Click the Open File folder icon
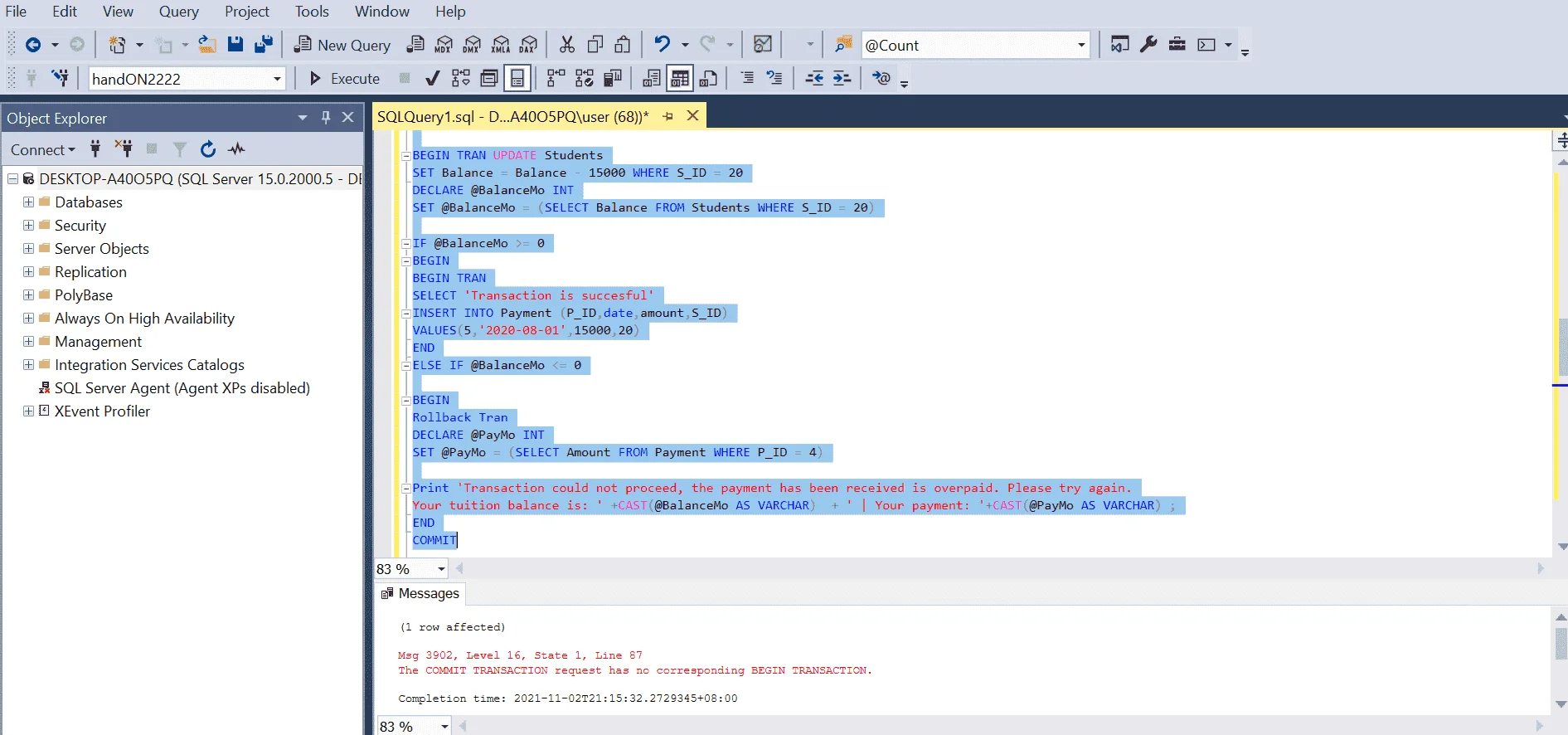1568x735 pixels. point(207,45)
